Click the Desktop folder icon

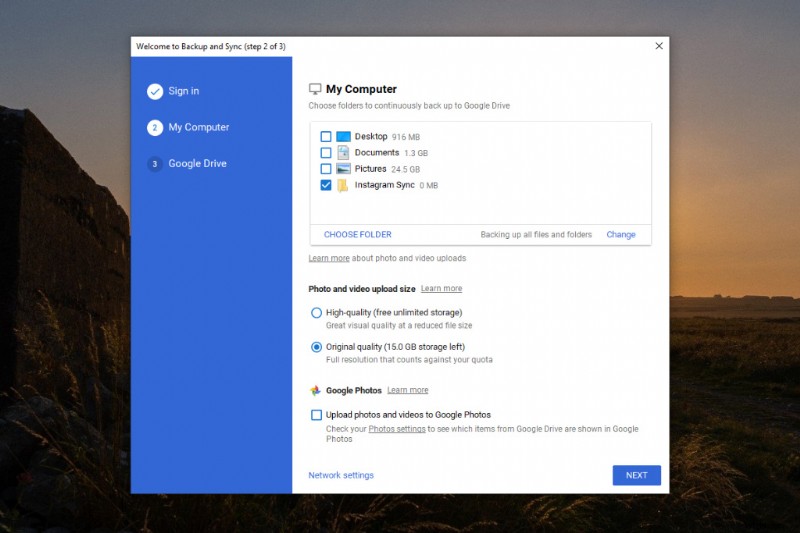(x=343, y=136)
